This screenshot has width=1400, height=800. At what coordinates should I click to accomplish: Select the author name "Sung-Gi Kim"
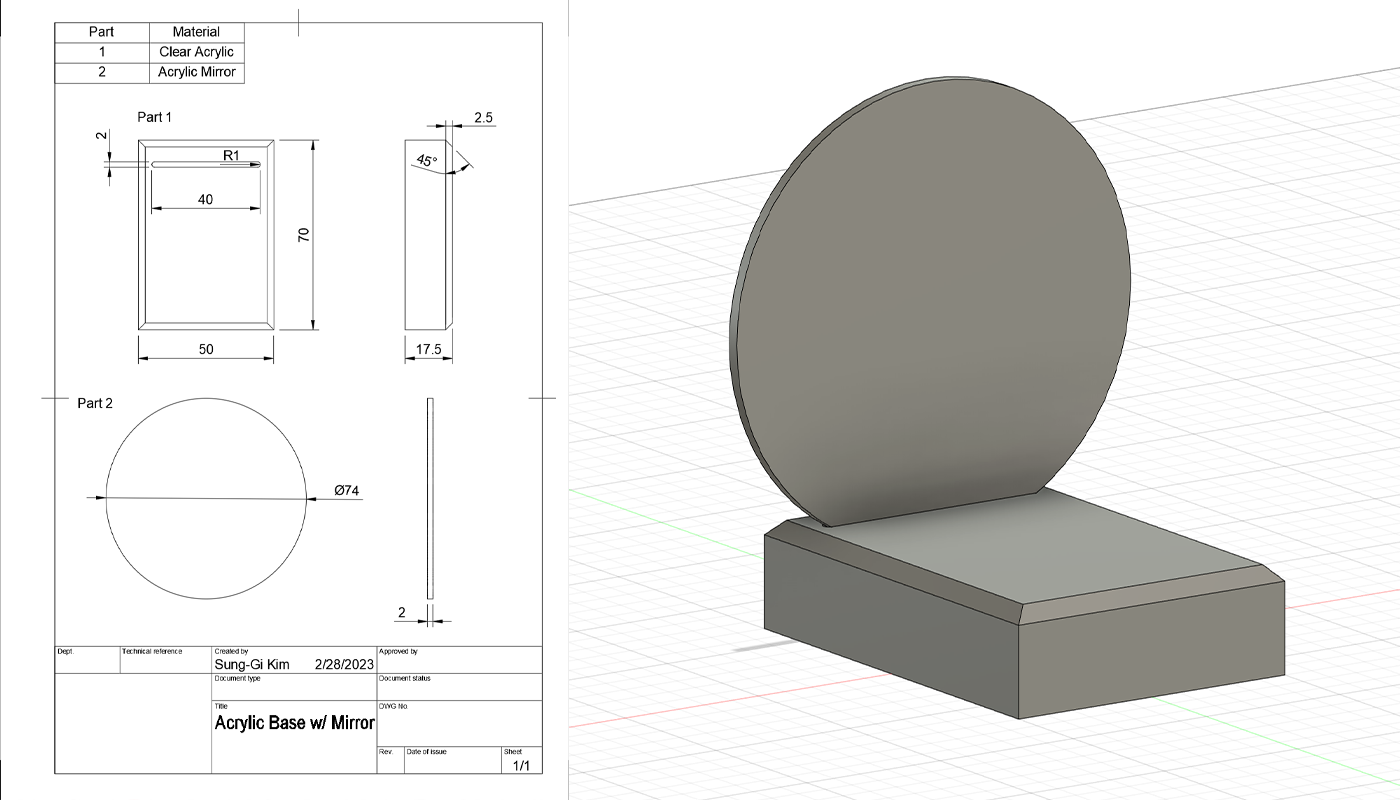pos(252,664)
